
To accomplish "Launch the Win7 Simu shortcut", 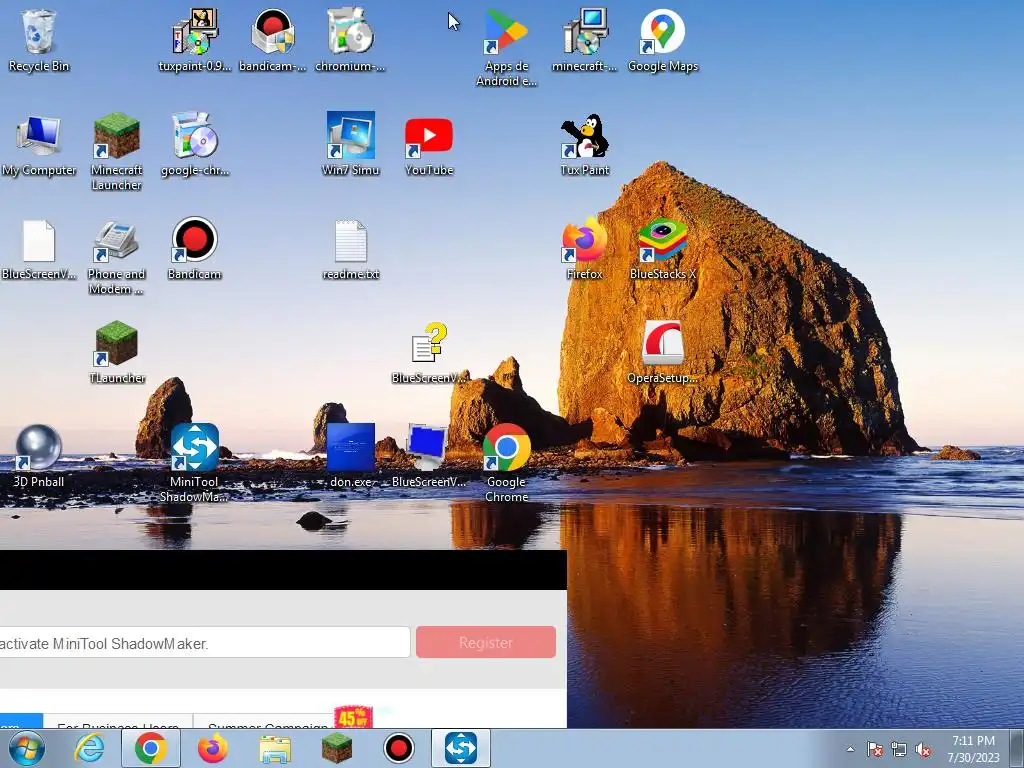I will (x=351, y=144).
